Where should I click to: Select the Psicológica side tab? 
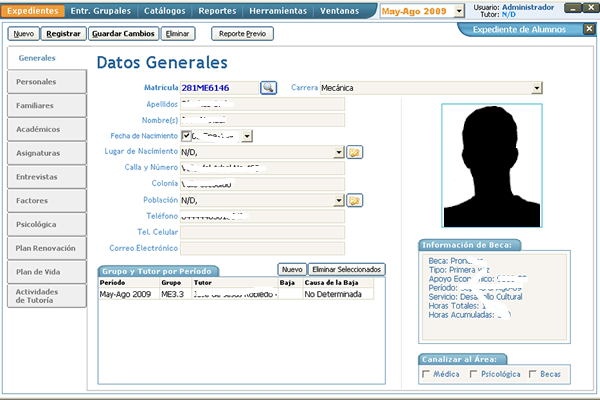pos(45,225)
